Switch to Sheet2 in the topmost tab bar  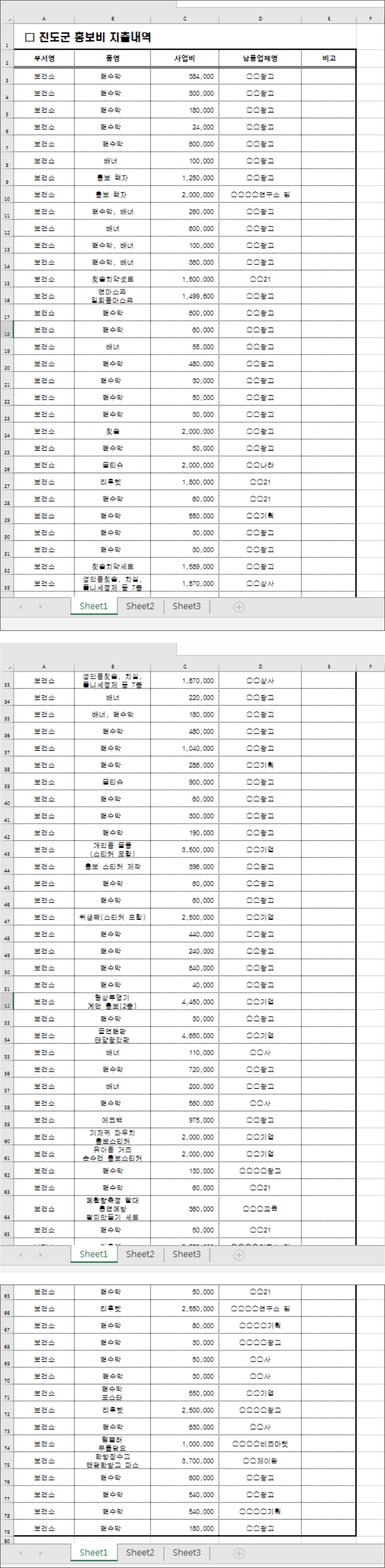(140, 606)
